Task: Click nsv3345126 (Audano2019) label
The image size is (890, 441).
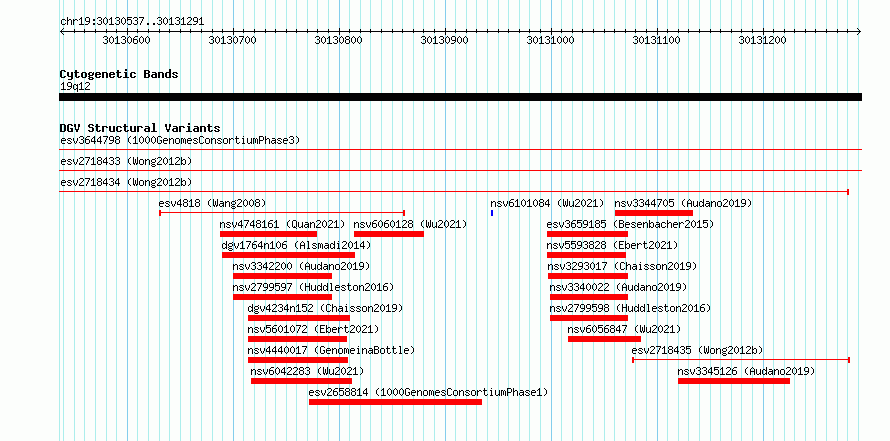Action: [x=746, y=371]
